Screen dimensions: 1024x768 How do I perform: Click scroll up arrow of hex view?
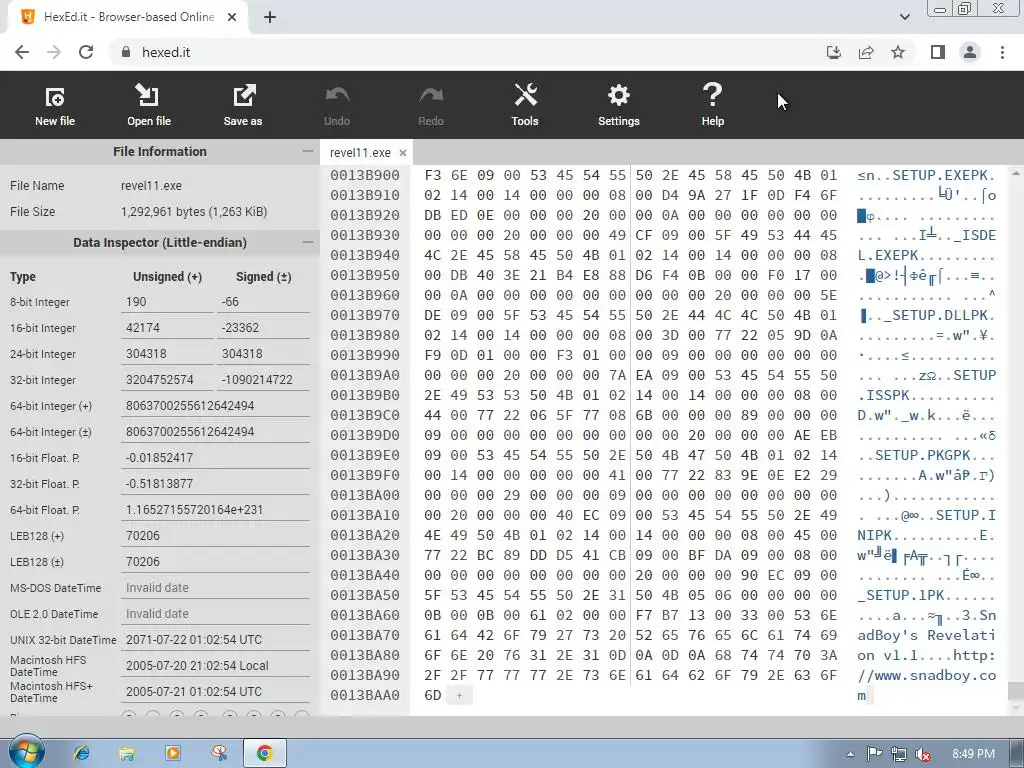click(x=1015, y=173)
